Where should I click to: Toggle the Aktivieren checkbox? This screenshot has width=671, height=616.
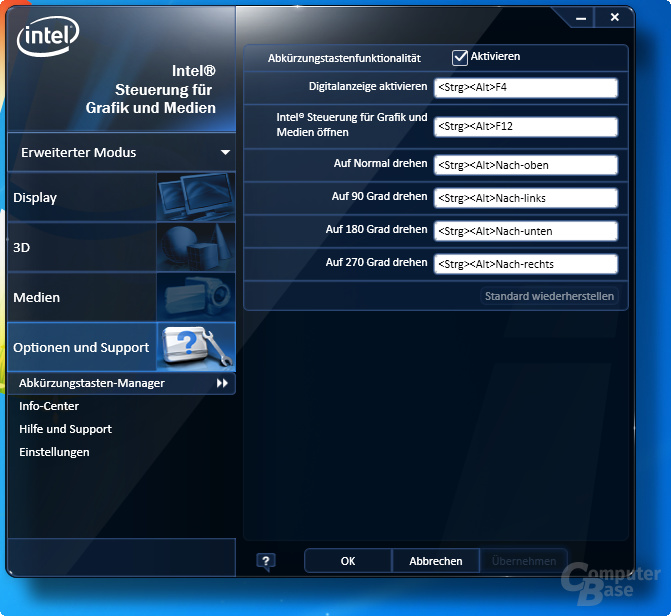point(460,57)
